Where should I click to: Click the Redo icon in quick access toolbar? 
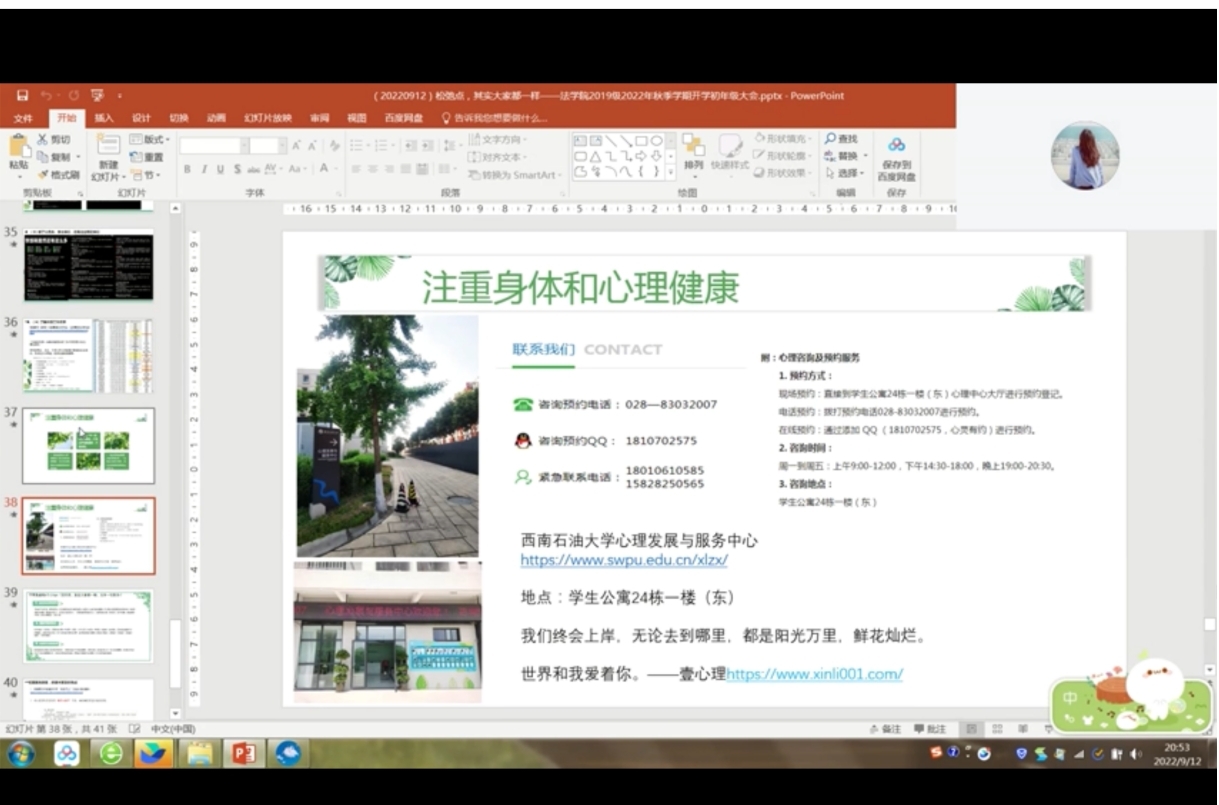click(x=74, y=96)
